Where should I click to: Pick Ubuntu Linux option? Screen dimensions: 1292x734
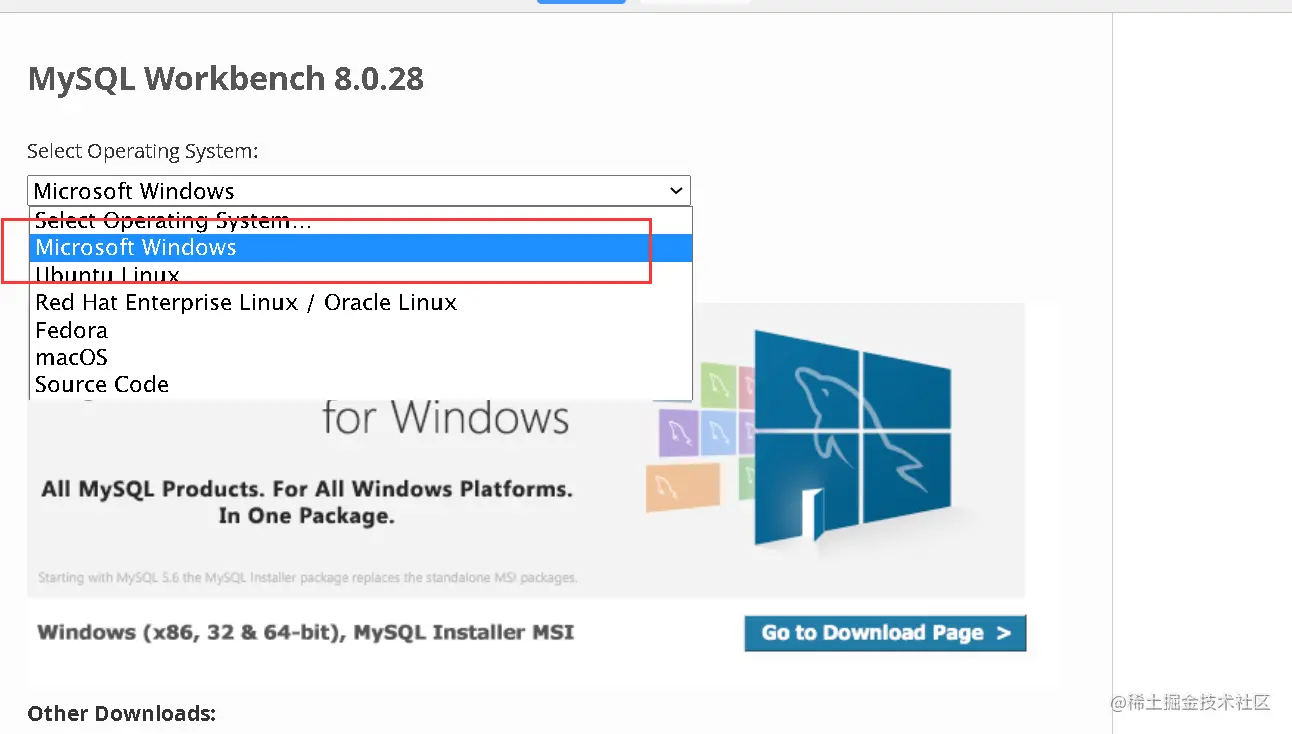click(x=361, y=275)
